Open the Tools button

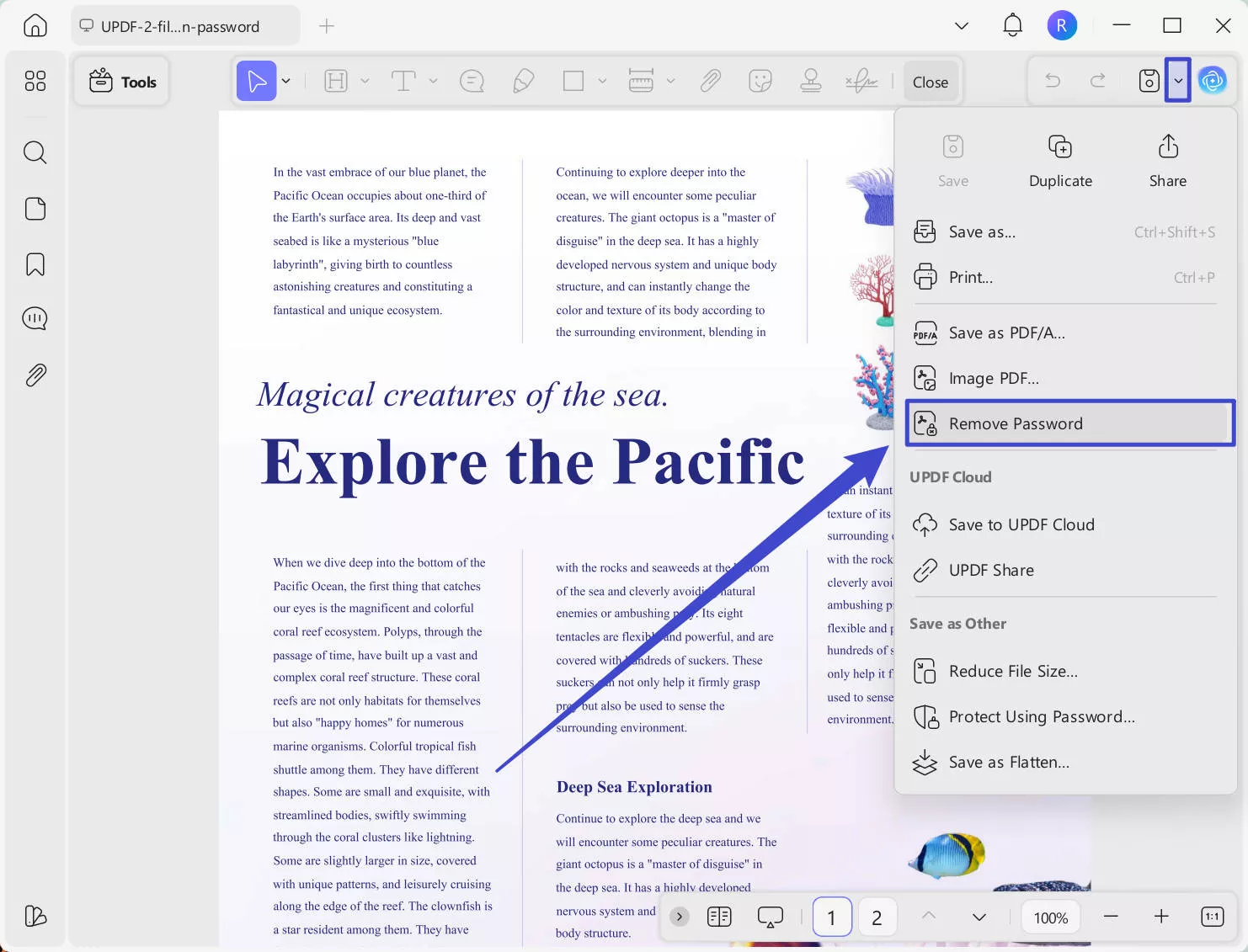pyautogui.click(x=123, y=82)
